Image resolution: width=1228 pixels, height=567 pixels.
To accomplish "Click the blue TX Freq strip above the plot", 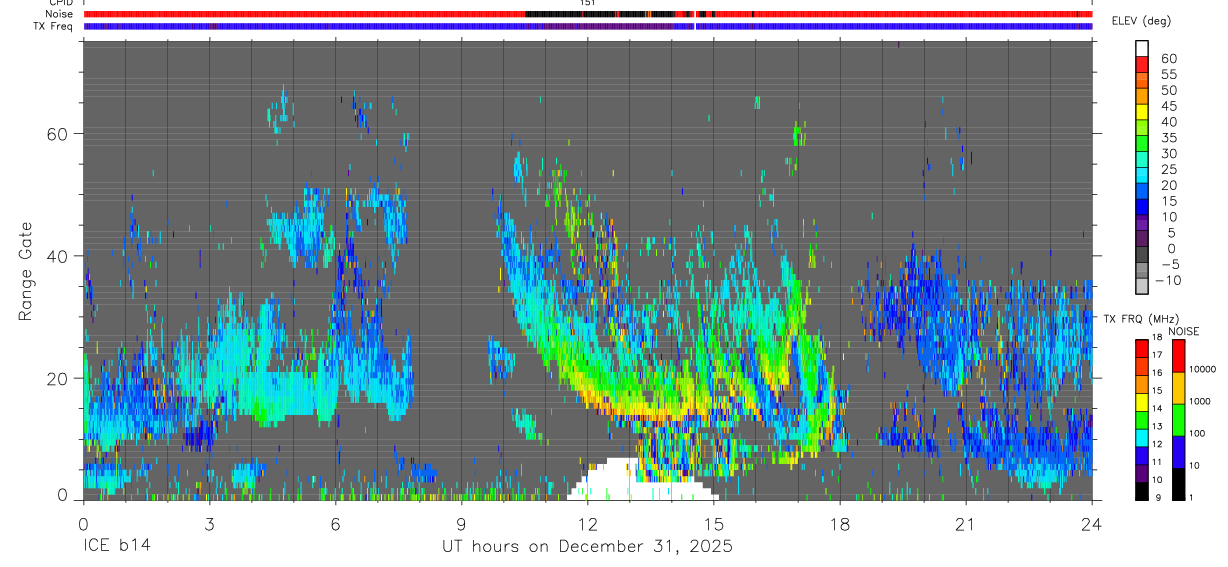I will (588, 27).
